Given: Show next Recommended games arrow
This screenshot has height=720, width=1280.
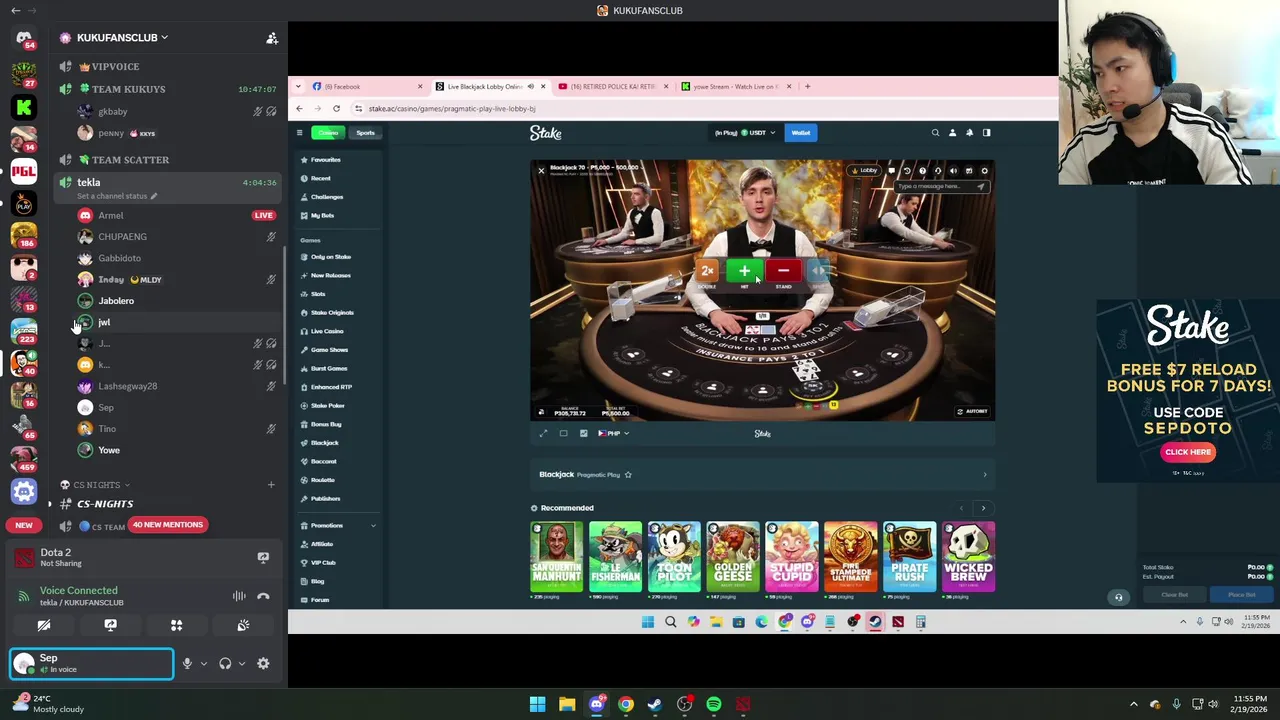Looking at the screenshot, I should [983, 508].
